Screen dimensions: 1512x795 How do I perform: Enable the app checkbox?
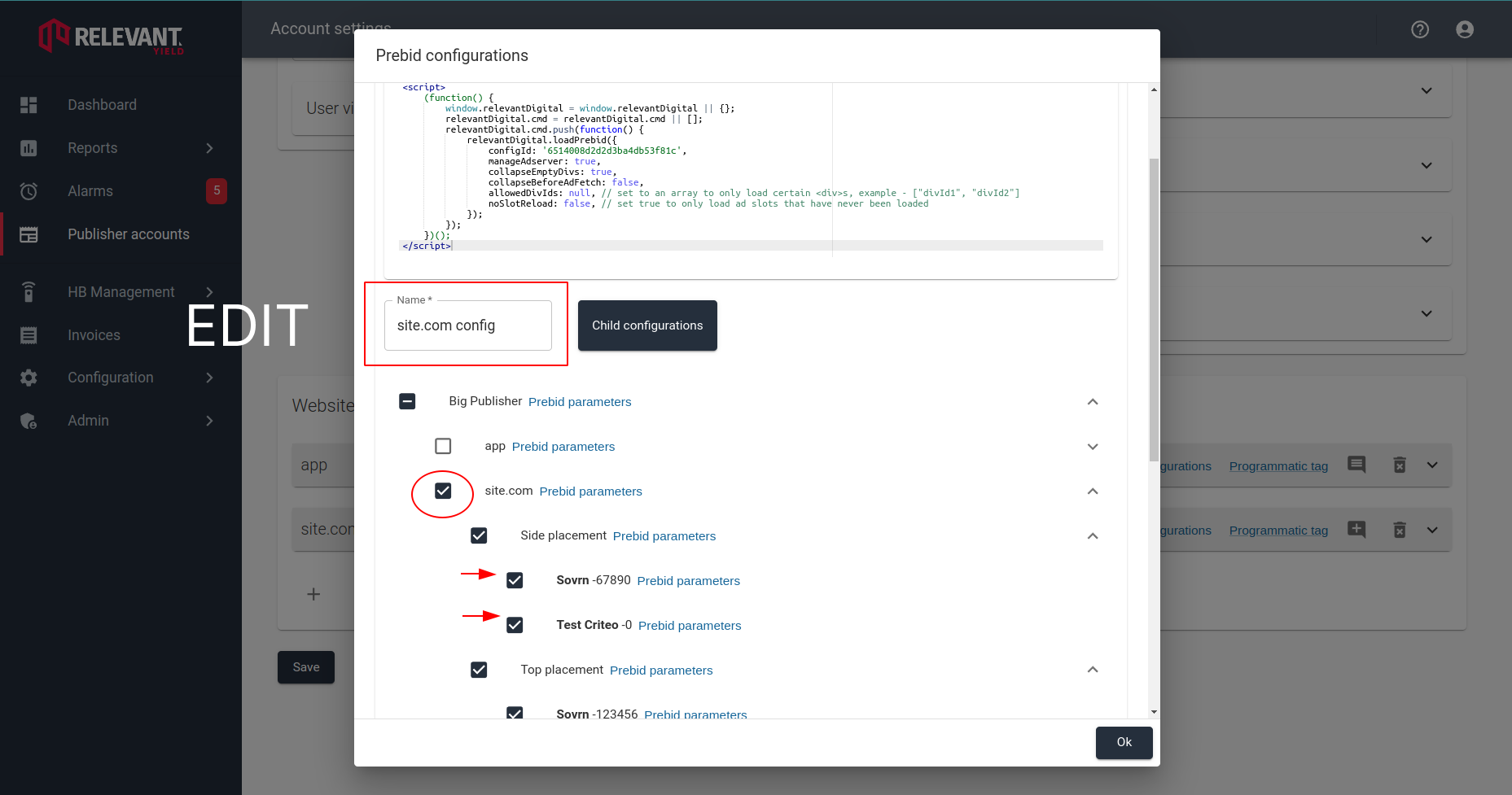442,446
